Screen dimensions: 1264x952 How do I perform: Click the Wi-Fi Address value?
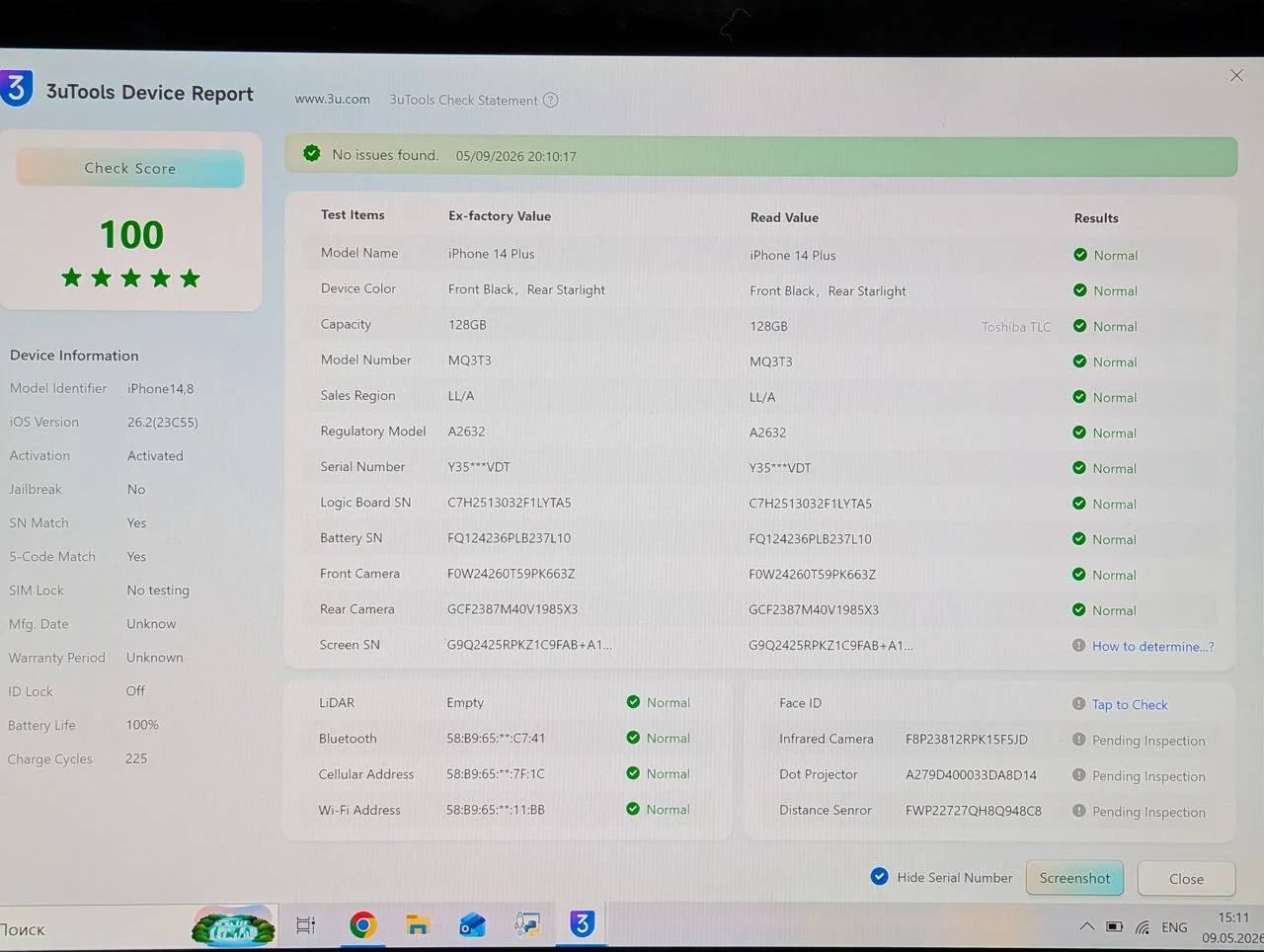point(496,810)
